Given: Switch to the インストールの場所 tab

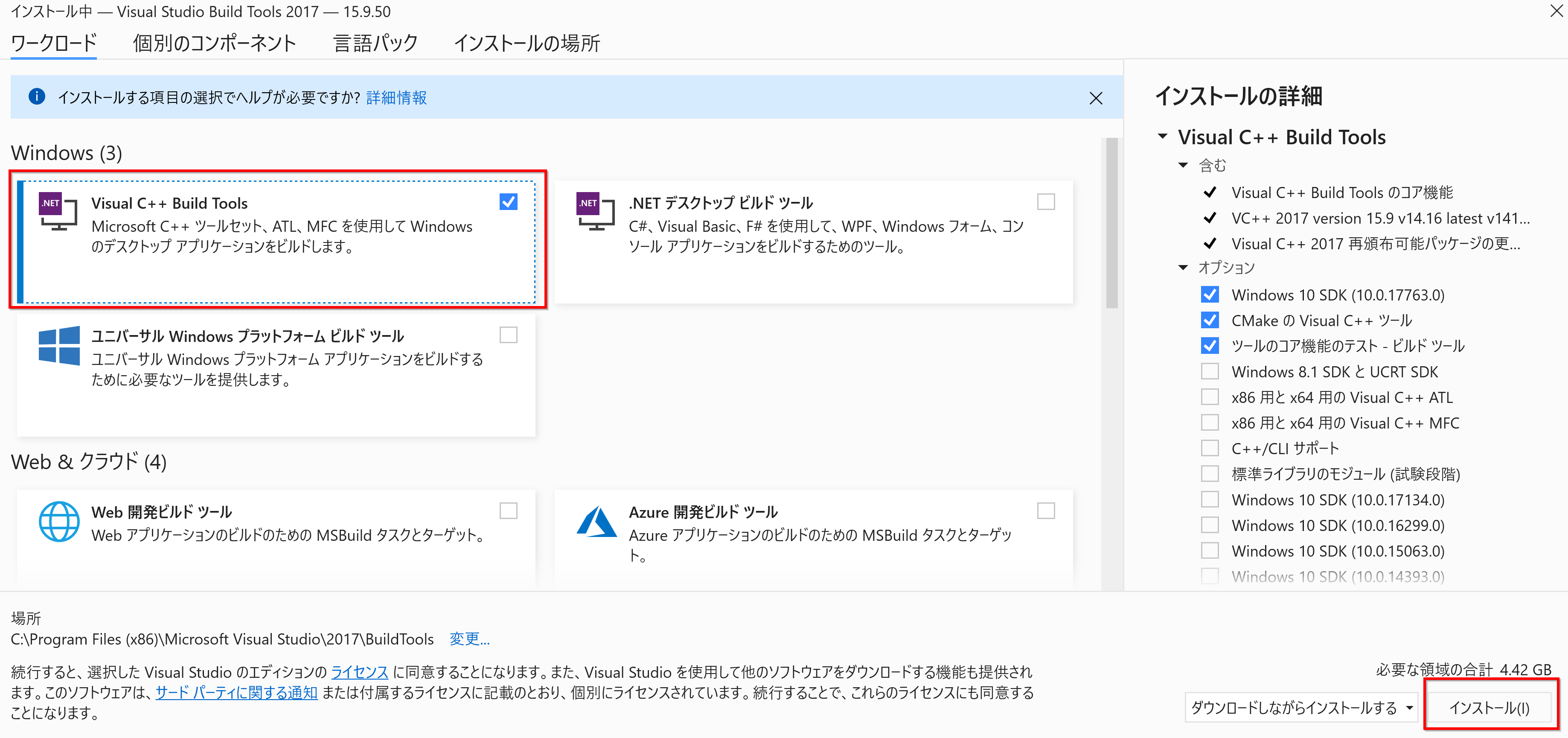Looking at the screenshot, I should pyautogui.click(x=527, y=43).
